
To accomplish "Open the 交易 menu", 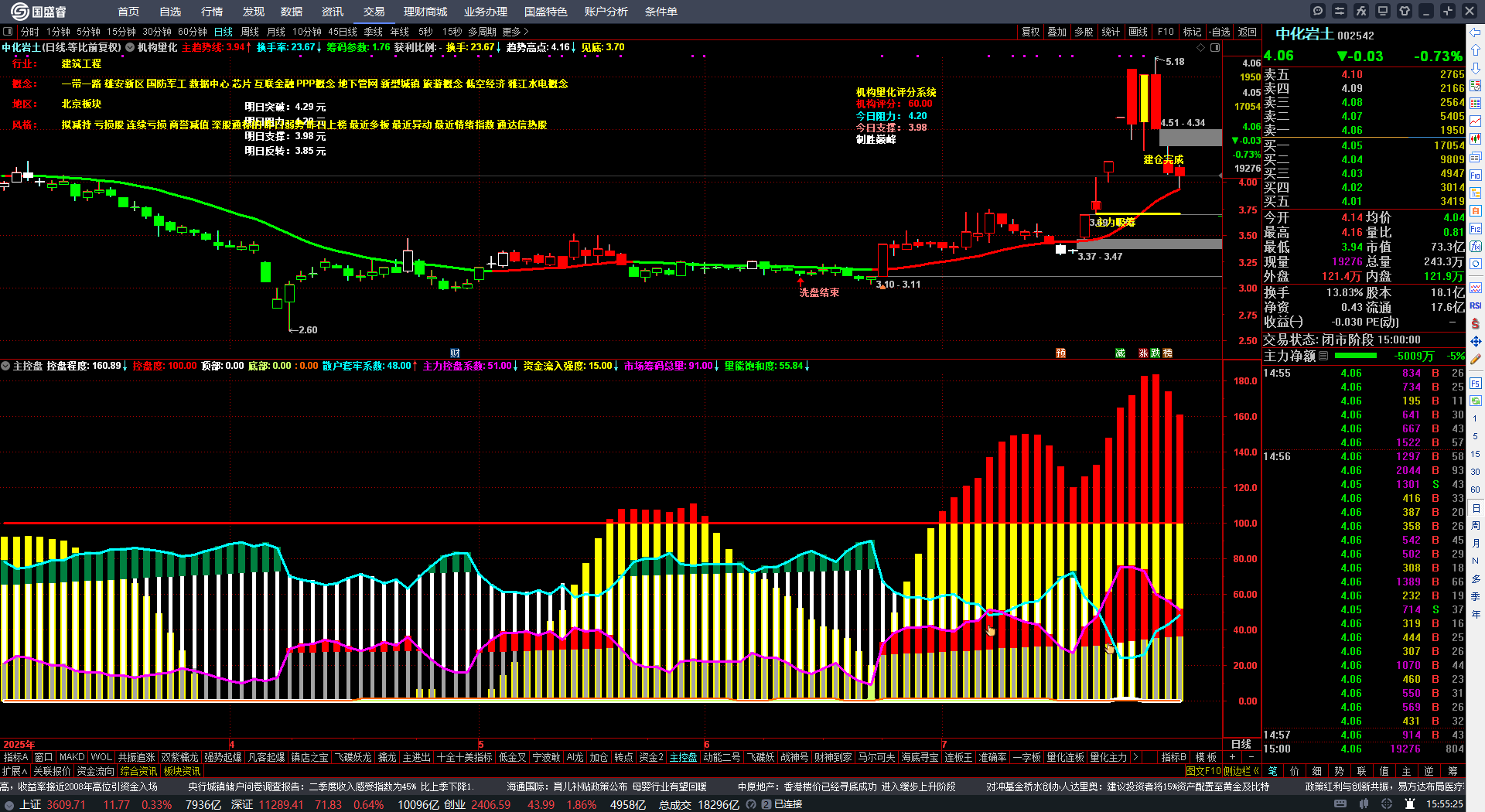I will point(374,12).
